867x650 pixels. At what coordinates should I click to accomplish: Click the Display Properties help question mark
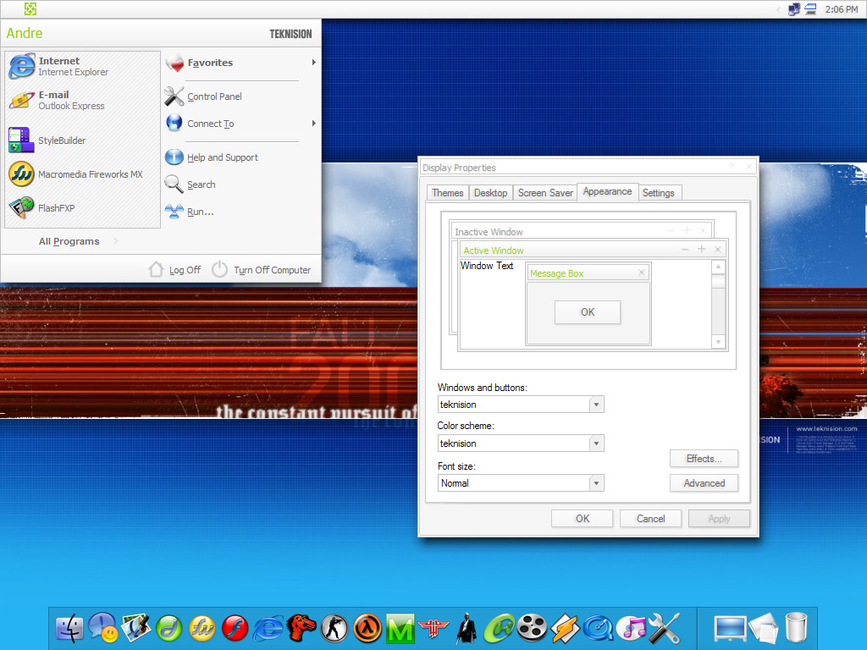click(732, 166)
